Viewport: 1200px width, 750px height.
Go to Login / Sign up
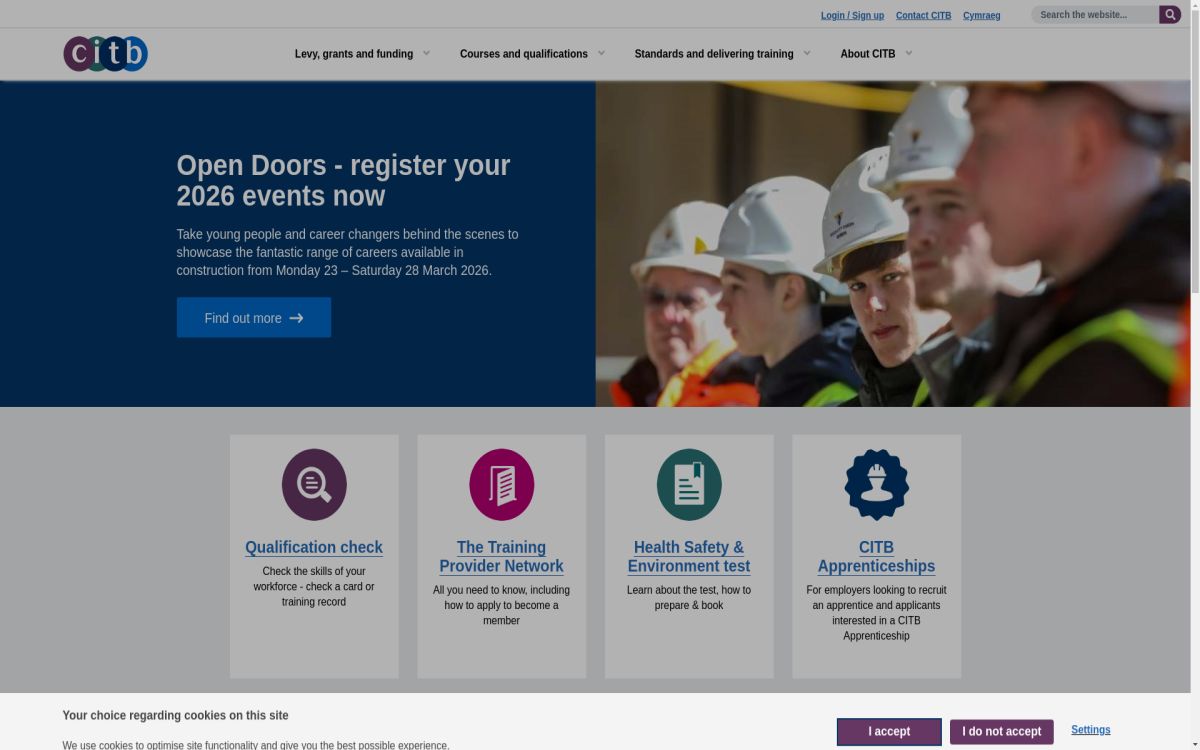[852, 15]
